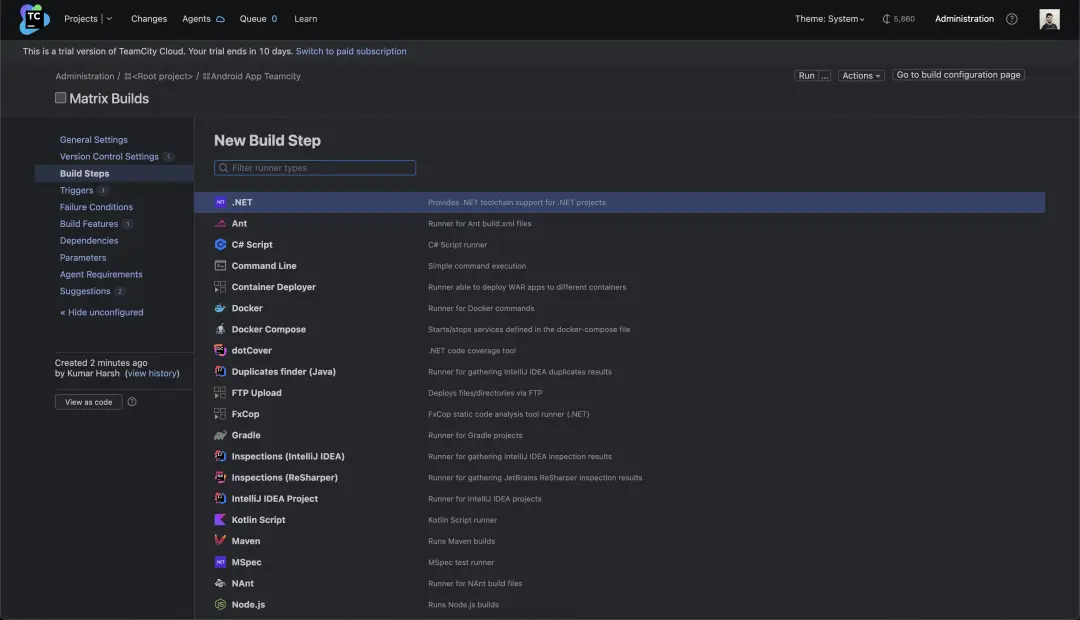This screenshot has width=1080, height=620.
Task: Click Go to build configuration page
Action: tap(958, 75)
